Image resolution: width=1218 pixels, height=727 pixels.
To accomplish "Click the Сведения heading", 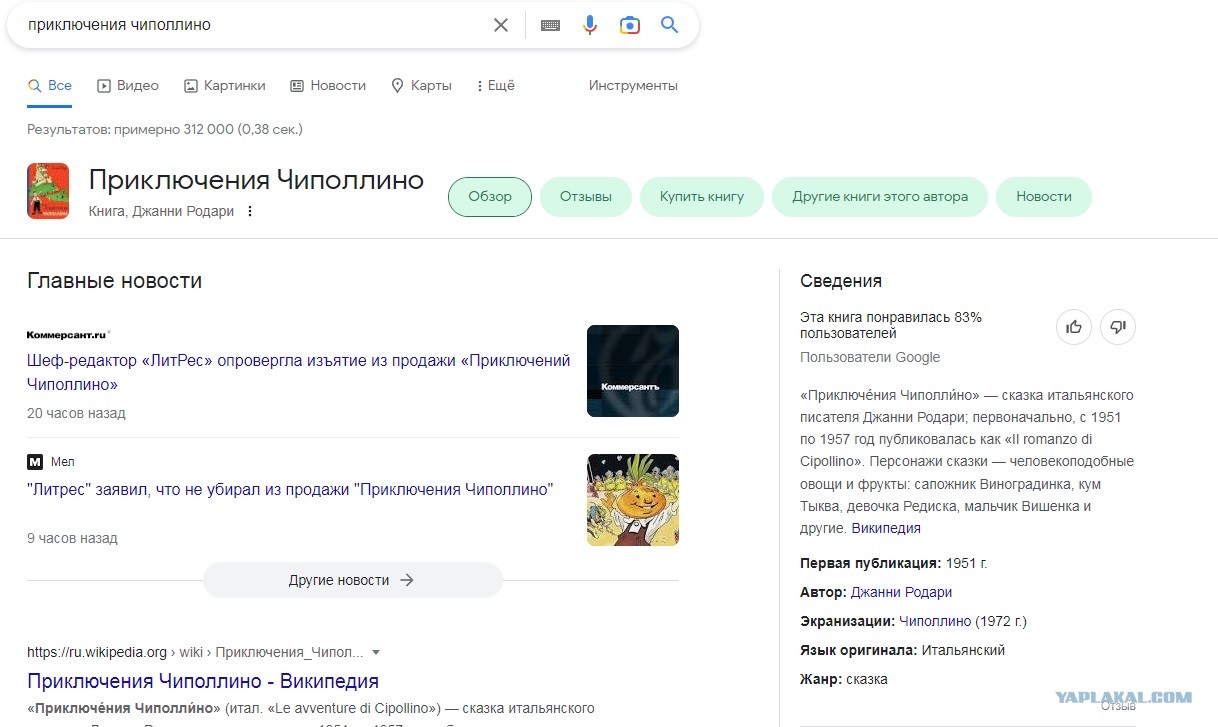I will coord(841,281).
